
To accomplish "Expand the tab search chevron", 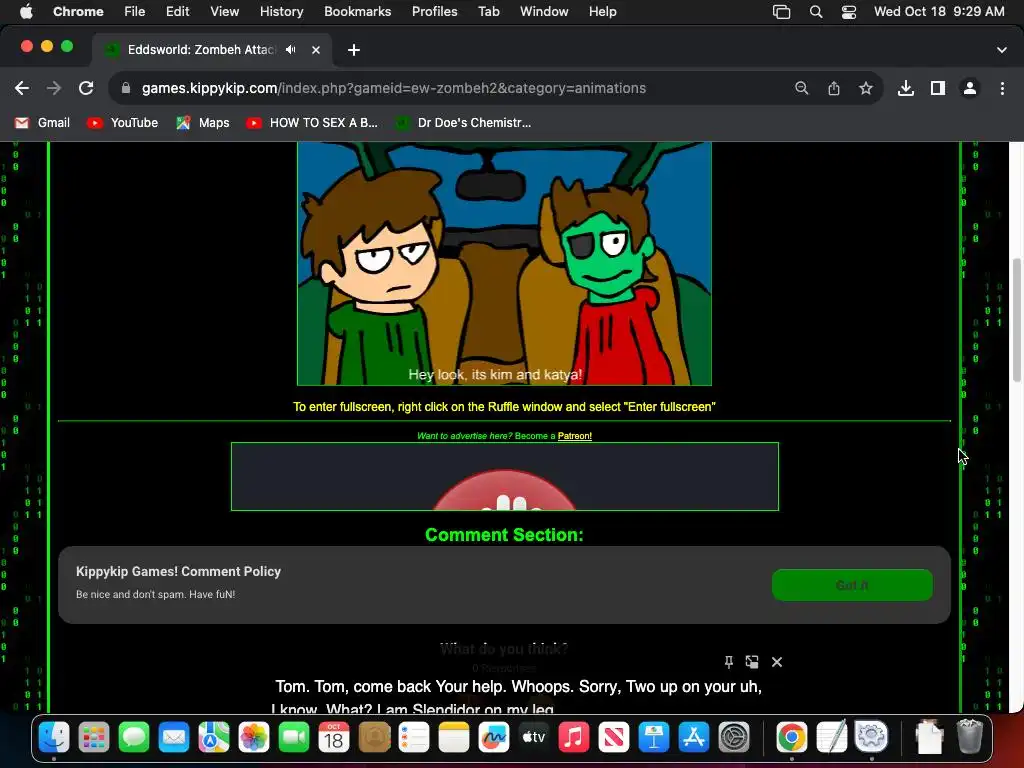I will click(1001, 50).
